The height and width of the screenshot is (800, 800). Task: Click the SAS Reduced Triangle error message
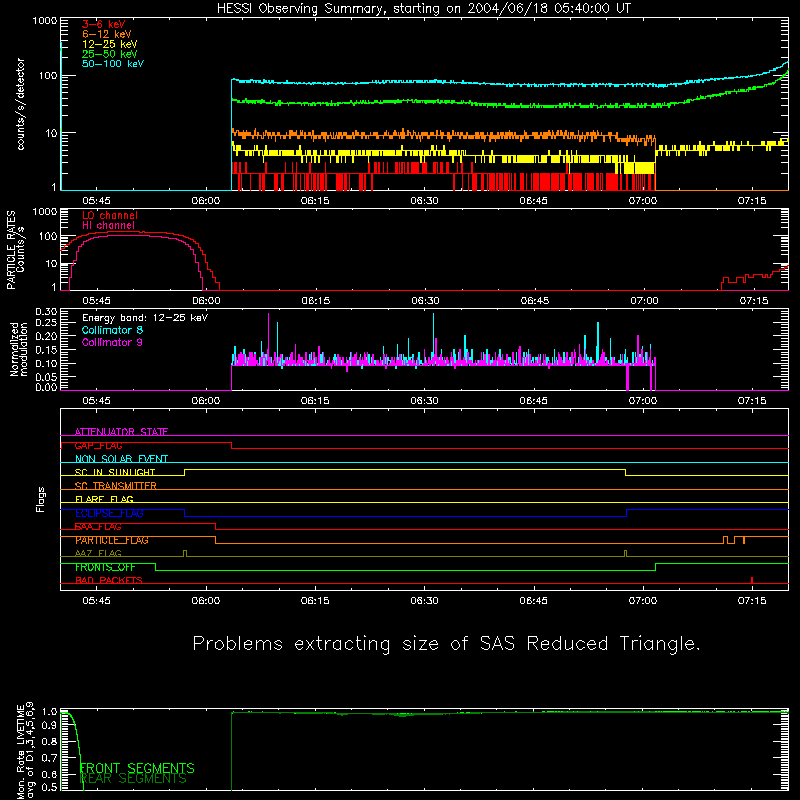(x=446, y=644)
